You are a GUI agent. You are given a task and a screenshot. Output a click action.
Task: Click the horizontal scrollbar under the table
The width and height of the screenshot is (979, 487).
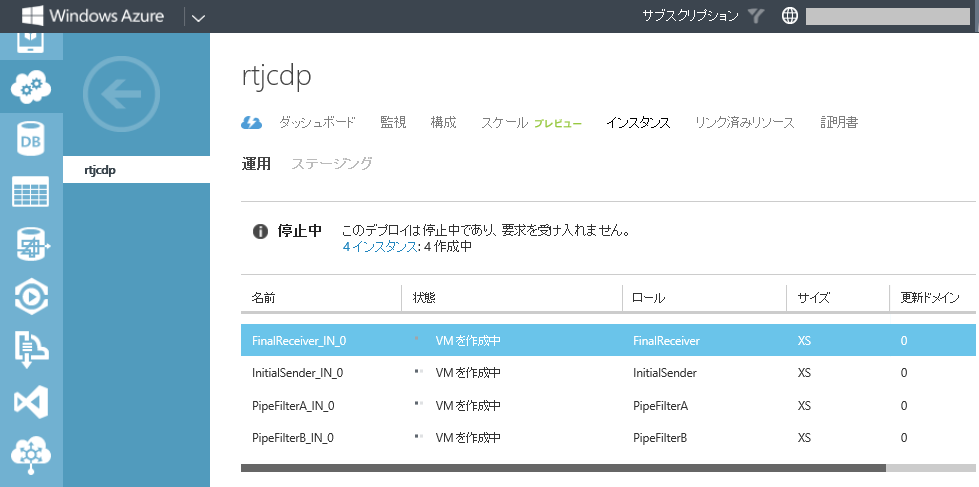click(x=562, y=467)
